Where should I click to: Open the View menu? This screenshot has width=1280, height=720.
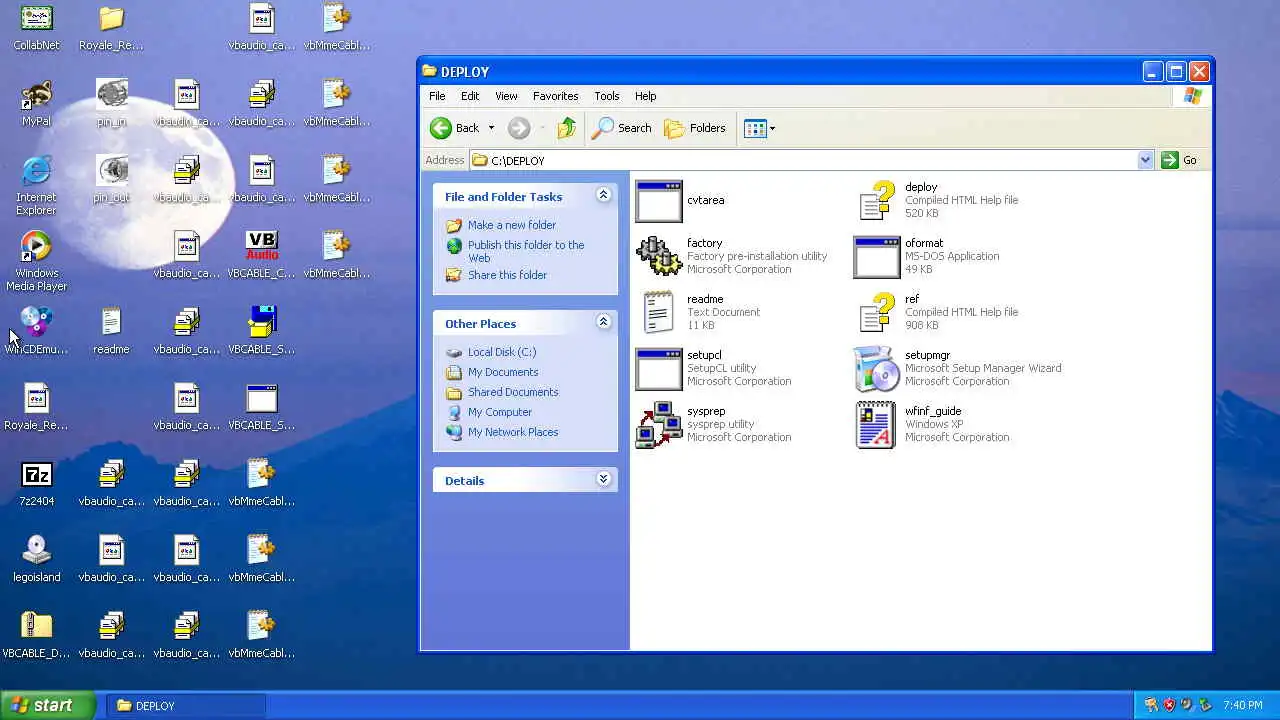[506, 96]
